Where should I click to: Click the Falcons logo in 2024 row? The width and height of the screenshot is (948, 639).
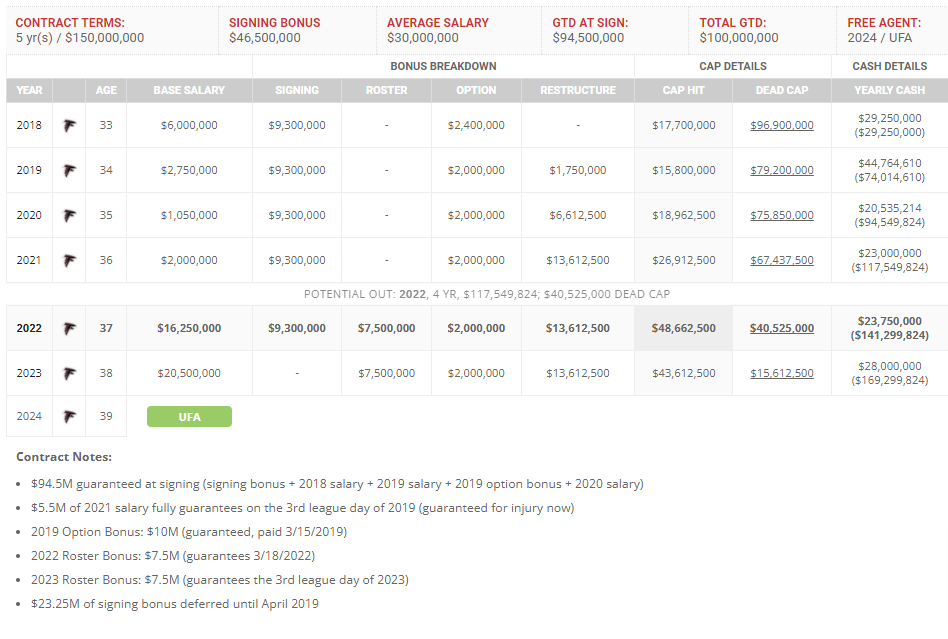click(70, 417)
